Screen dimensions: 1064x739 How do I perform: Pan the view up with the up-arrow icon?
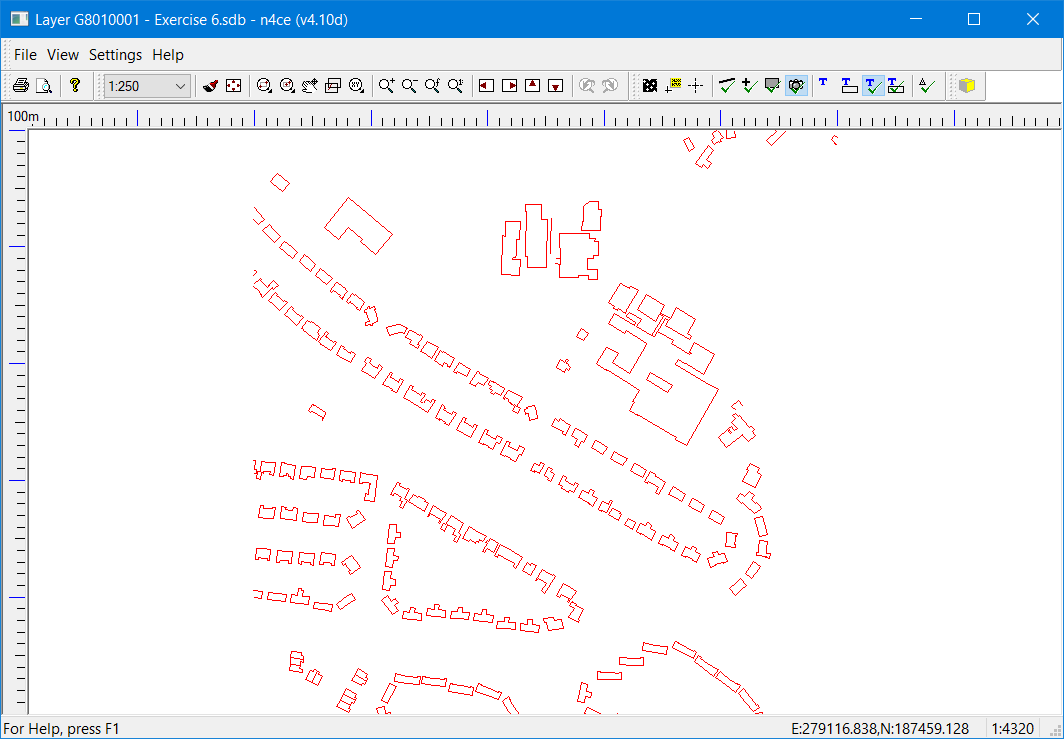pos(533,86)
